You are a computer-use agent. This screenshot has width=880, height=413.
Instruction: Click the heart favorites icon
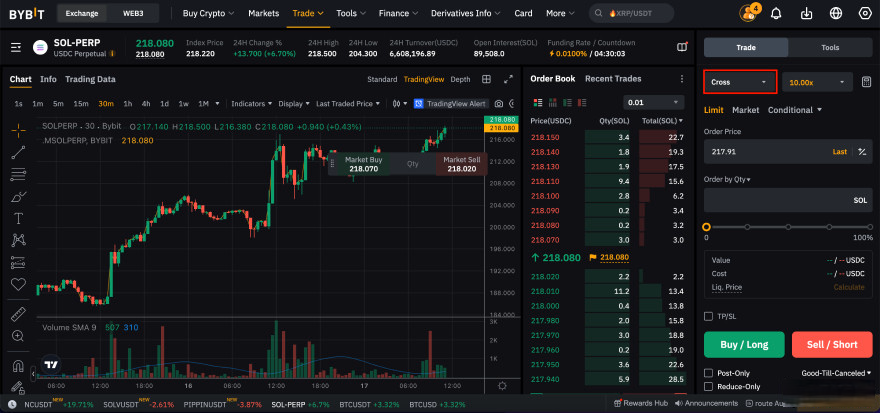coord(18,284)
